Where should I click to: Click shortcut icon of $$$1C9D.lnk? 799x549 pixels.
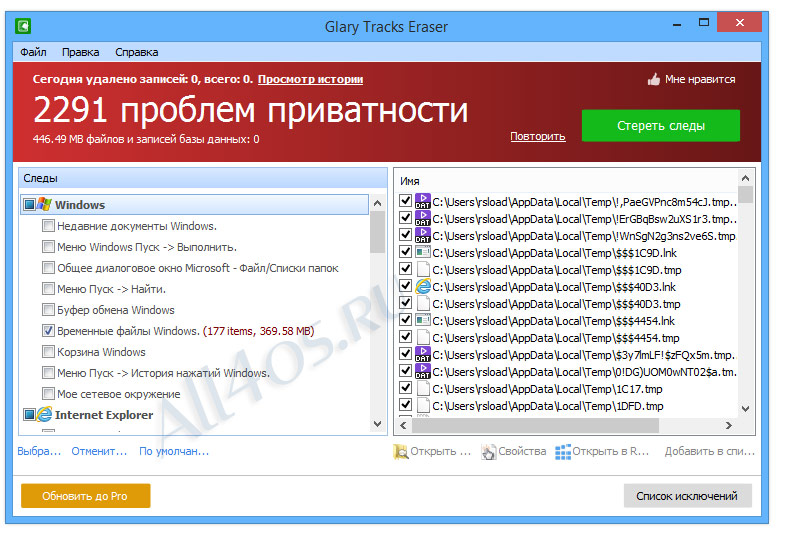423,252
